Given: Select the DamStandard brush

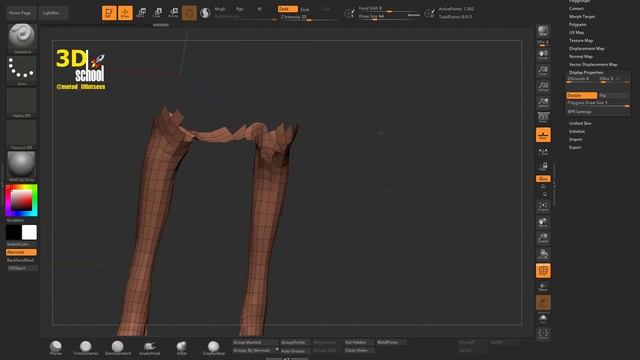Looking at the screenshot, I should [x=118, y=348].
